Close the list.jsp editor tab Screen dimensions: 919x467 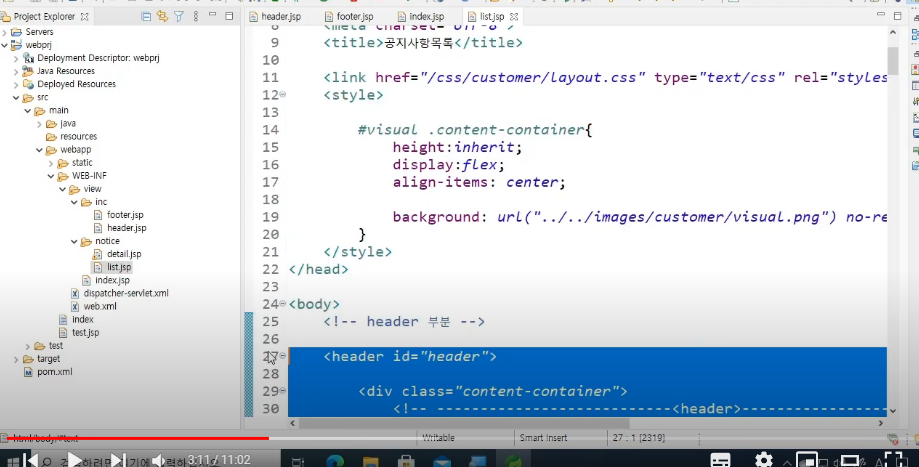514,16
